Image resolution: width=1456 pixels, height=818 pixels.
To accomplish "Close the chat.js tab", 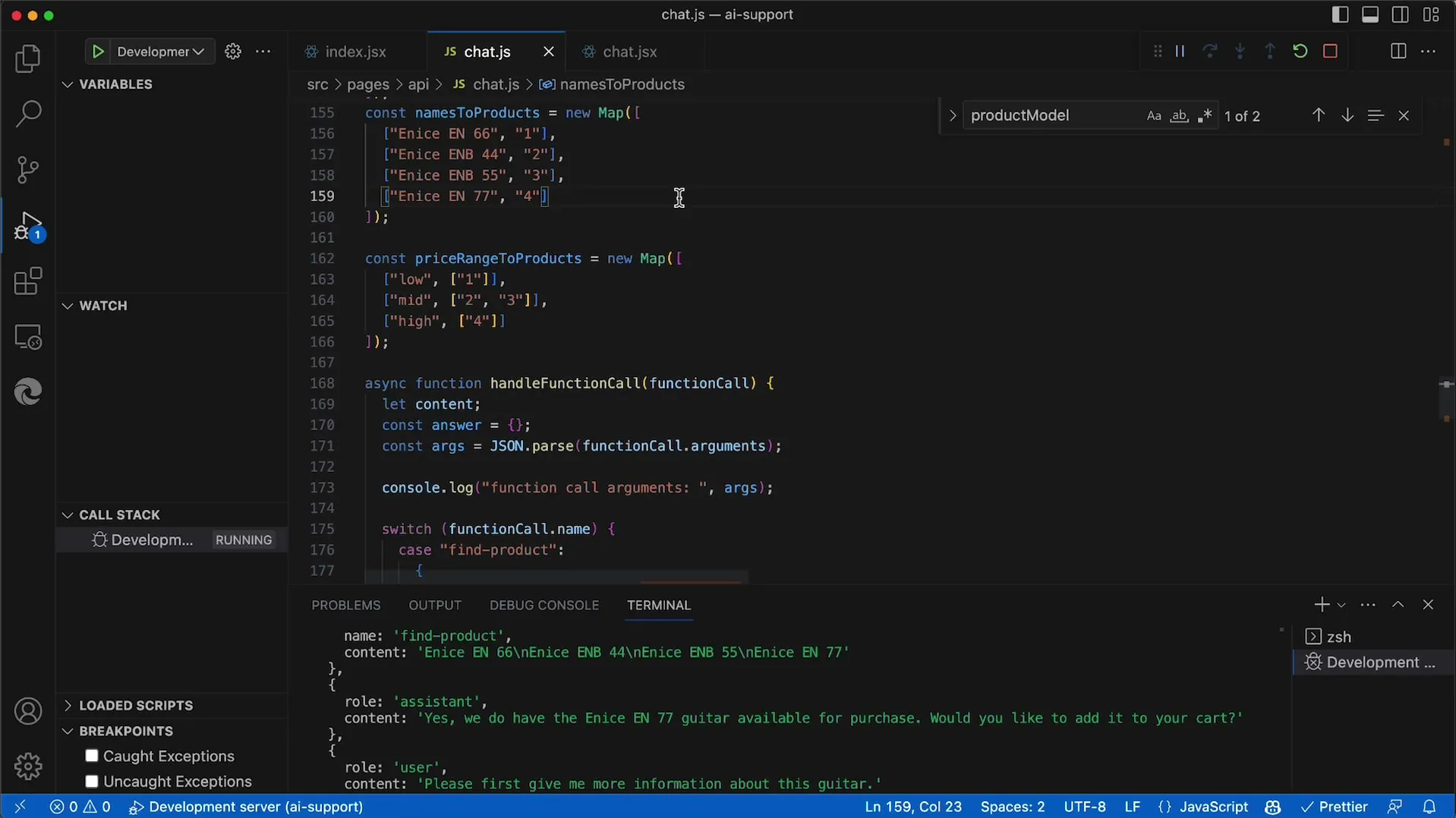I will 549,52.
